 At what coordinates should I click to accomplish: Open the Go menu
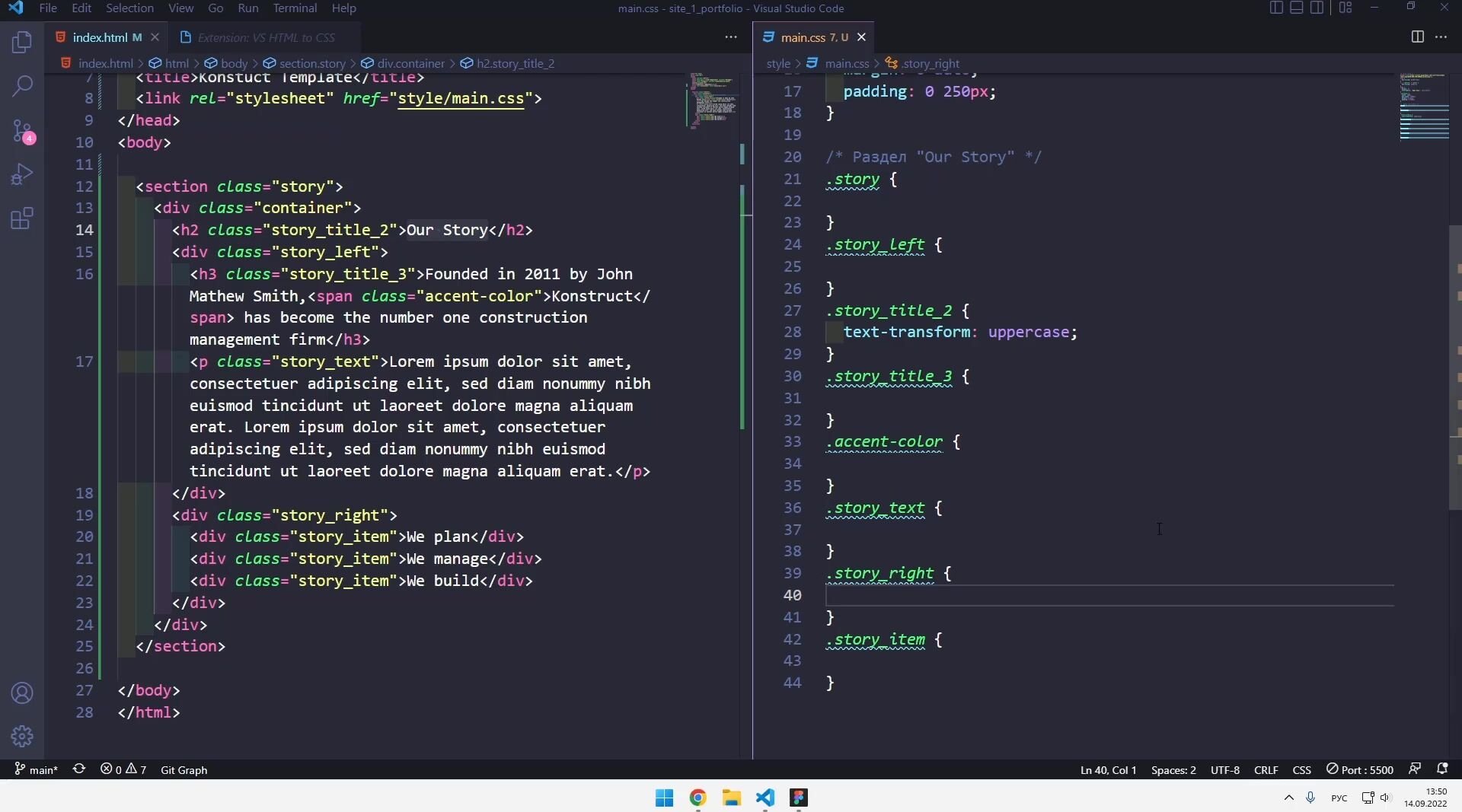click(215, 8)
